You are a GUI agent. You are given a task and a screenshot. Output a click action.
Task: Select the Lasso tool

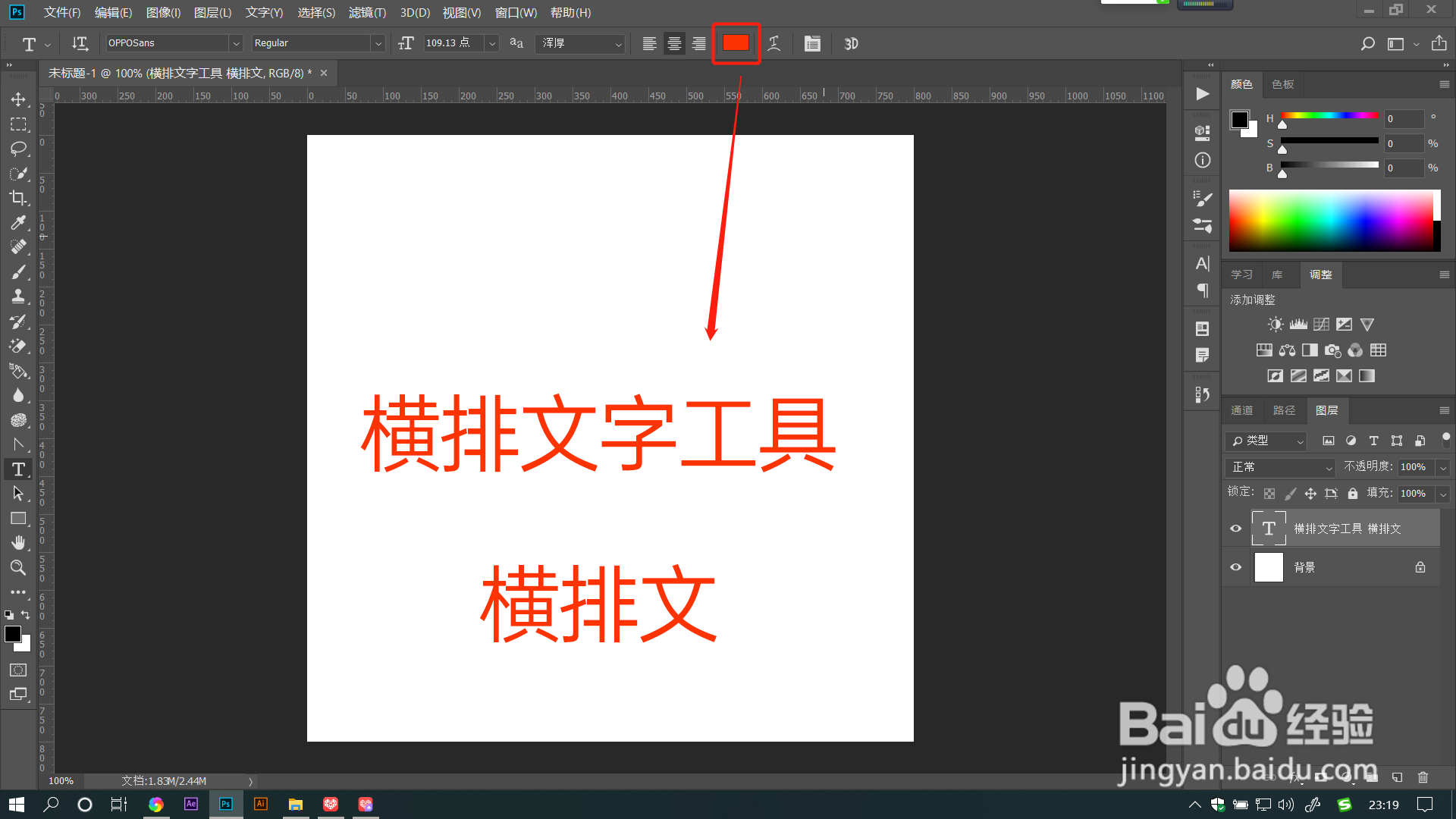18,149
